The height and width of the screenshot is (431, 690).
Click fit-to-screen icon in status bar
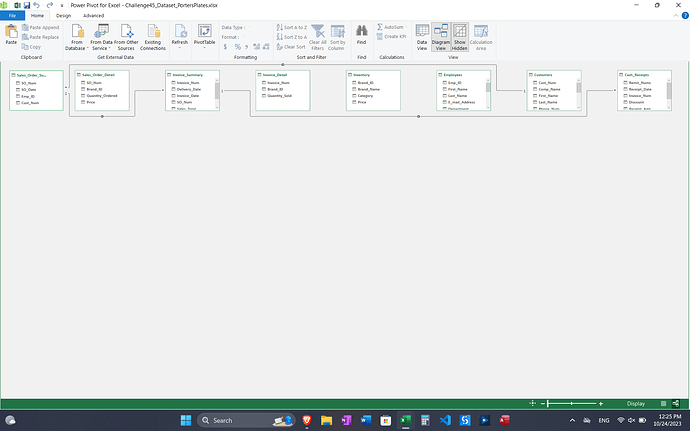coord(532,403)
